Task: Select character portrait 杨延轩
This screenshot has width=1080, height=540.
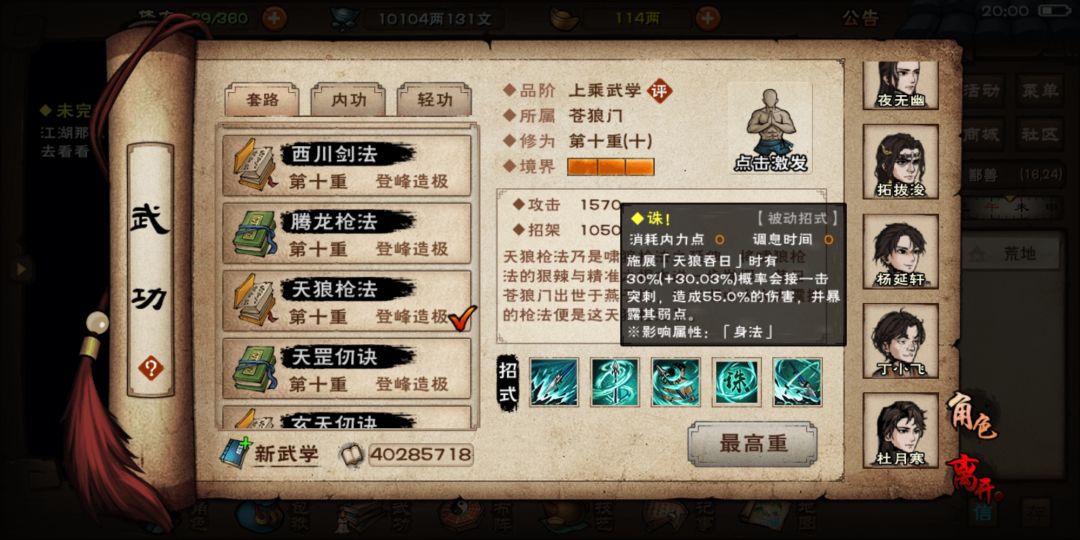Action: tap(900, 251)
